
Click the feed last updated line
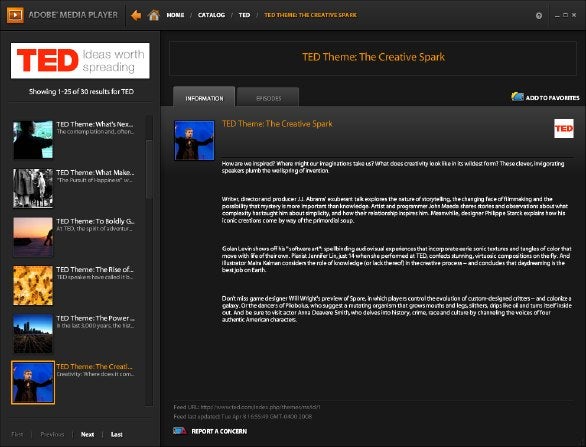[243, 416]
